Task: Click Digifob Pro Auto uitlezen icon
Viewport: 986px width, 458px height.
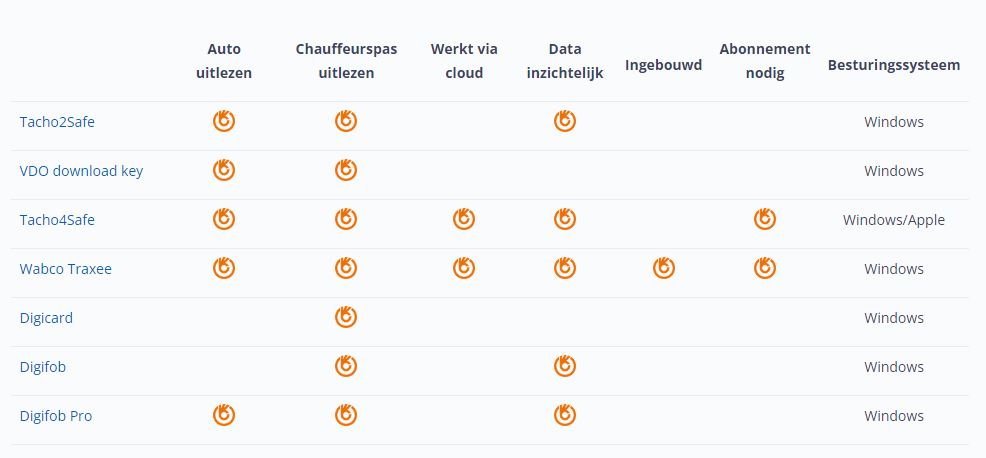Action: (224, 415)
